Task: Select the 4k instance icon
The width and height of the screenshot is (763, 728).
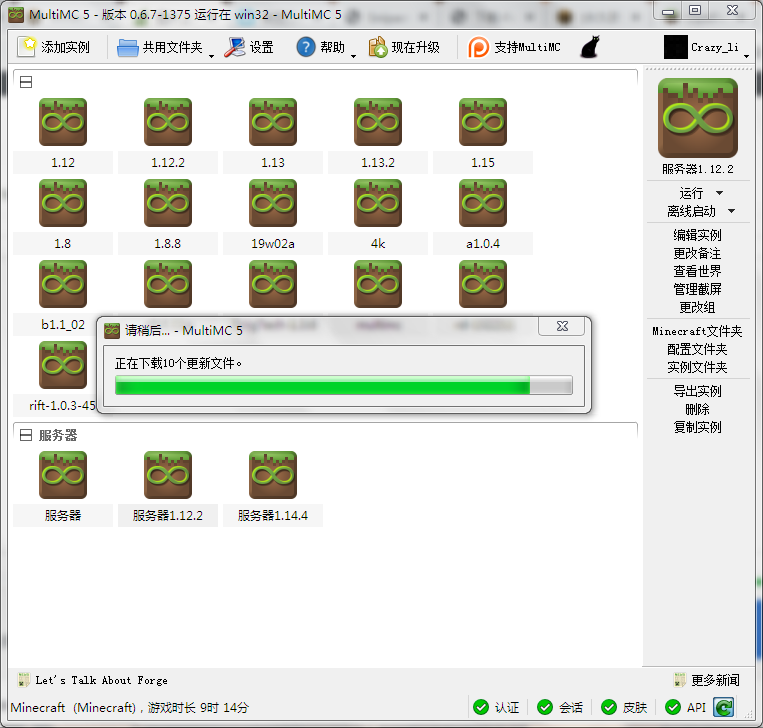Action: click(378, 203)
